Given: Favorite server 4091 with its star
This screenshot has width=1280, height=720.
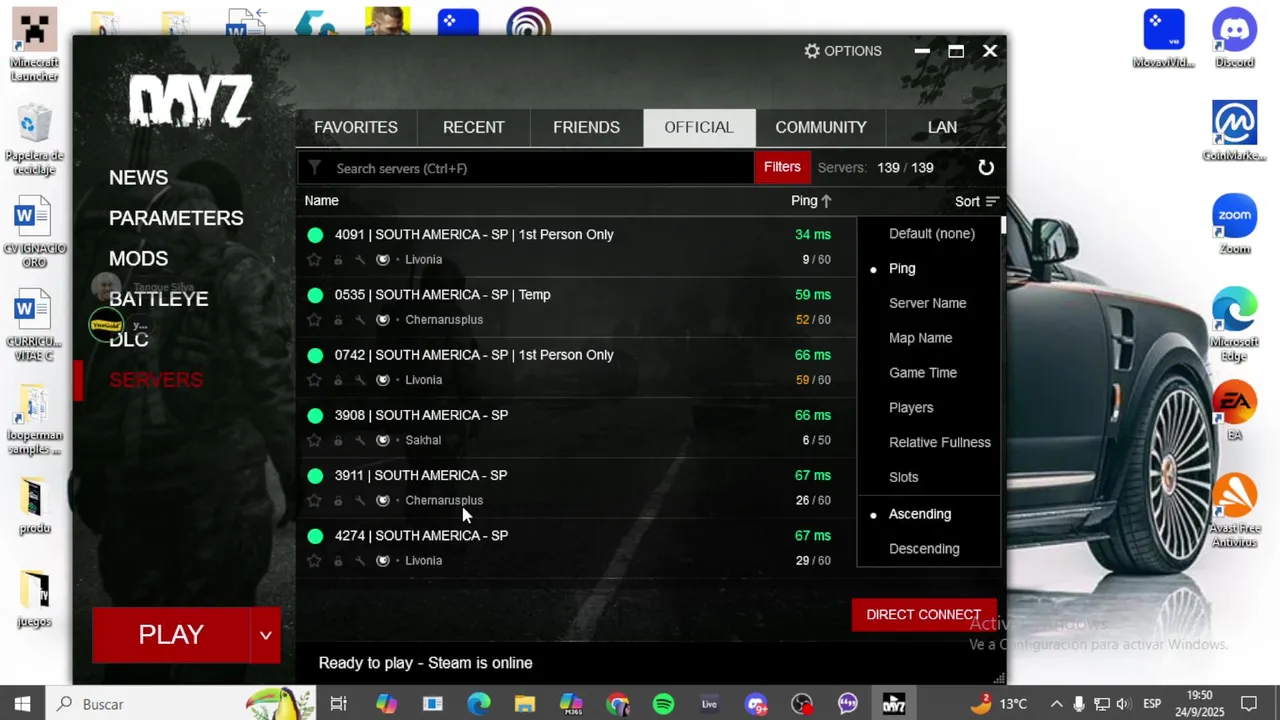Looking at the screenshot, I should pyautogui.click(x=314, y=260).
